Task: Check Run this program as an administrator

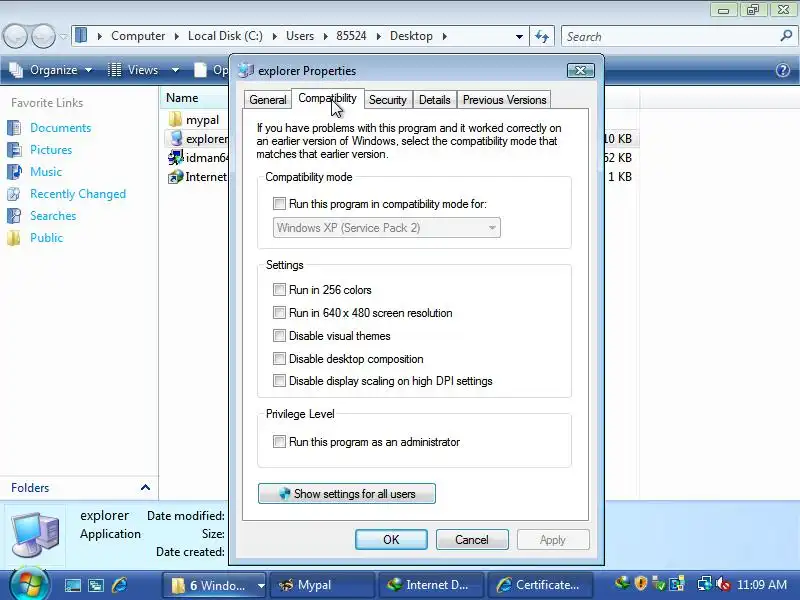Action: 279,442
